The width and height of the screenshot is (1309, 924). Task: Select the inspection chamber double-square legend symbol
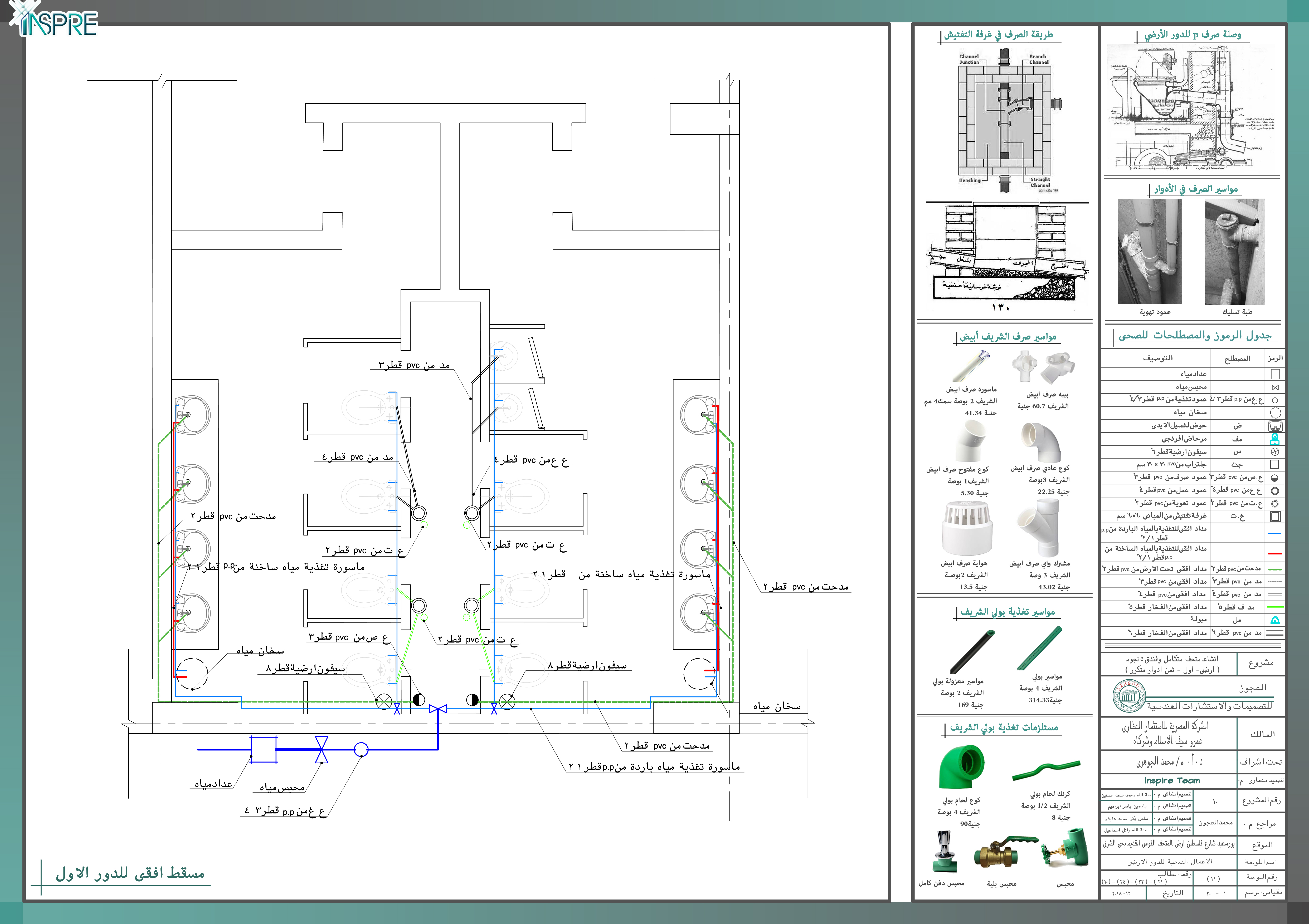[x=1275, y=517]
